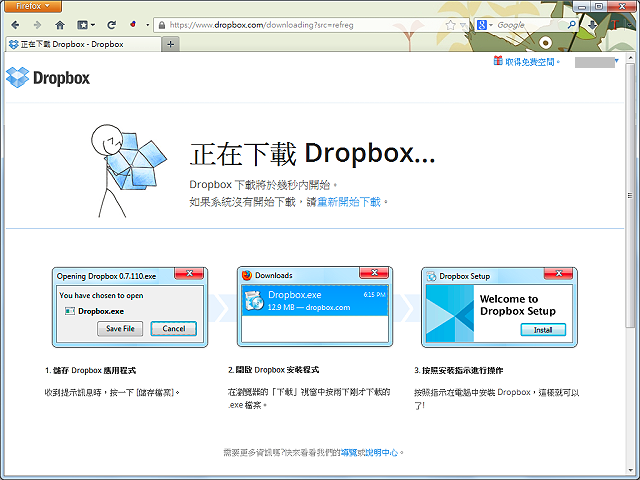The height and width of the screenshot is (480, 640).
Task: Open the Google search engine selector
Action: pyautogui.click(x=484, y=25)
